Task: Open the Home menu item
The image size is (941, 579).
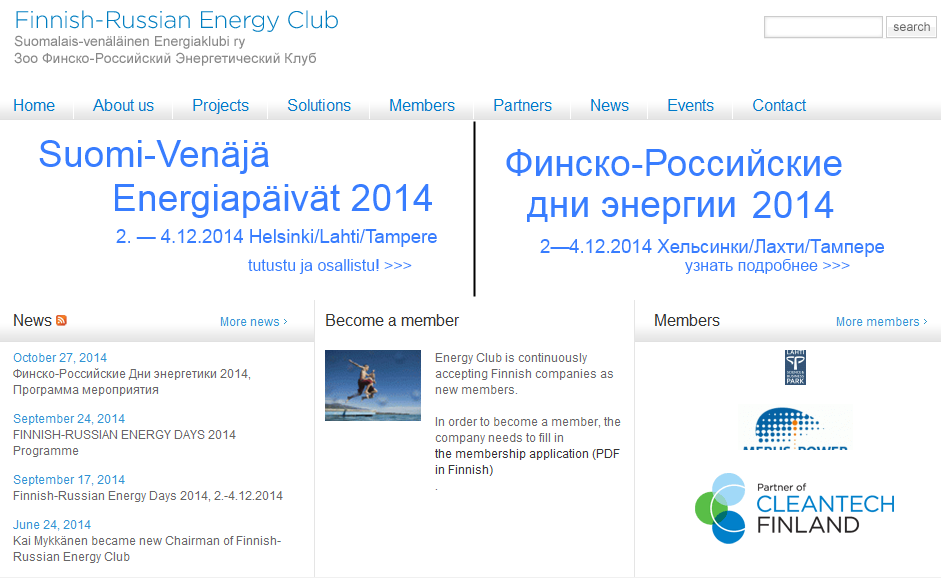Action: (x=34, y=106)
